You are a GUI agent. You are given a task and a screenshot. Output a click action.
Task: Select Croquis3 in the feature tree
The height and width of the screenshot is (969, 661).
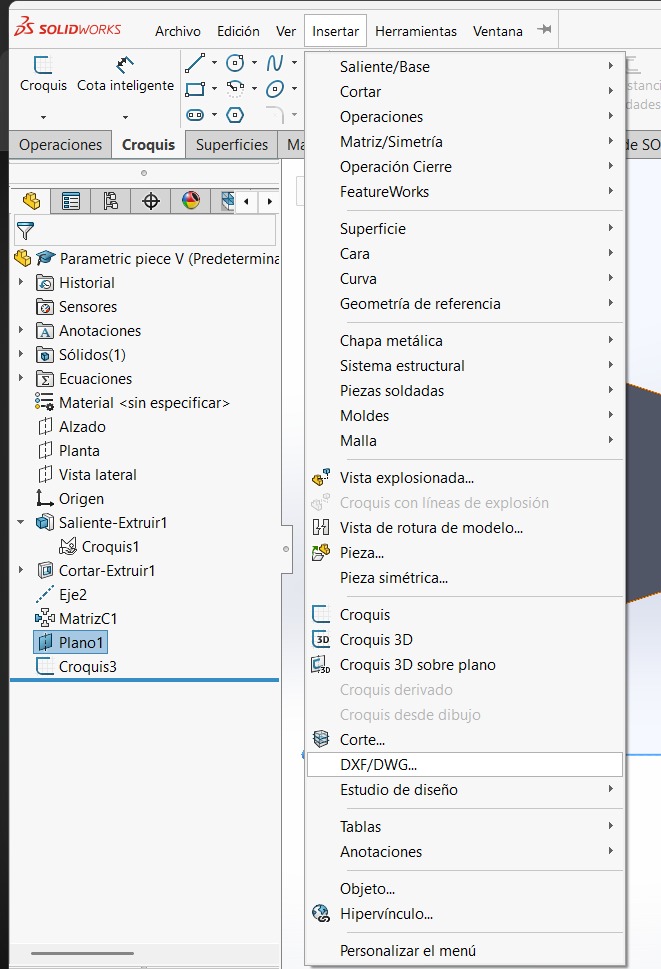76,666
